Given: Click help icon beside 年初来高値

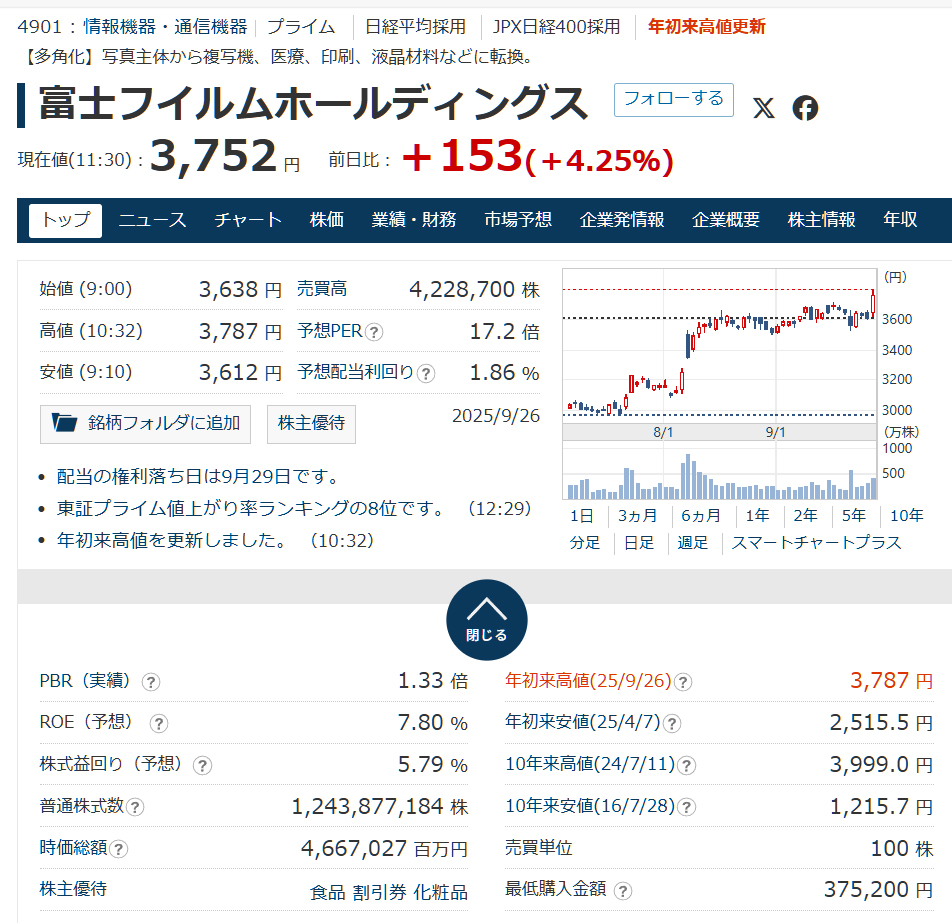Looking at the screenshot, I should pos(683,682).
